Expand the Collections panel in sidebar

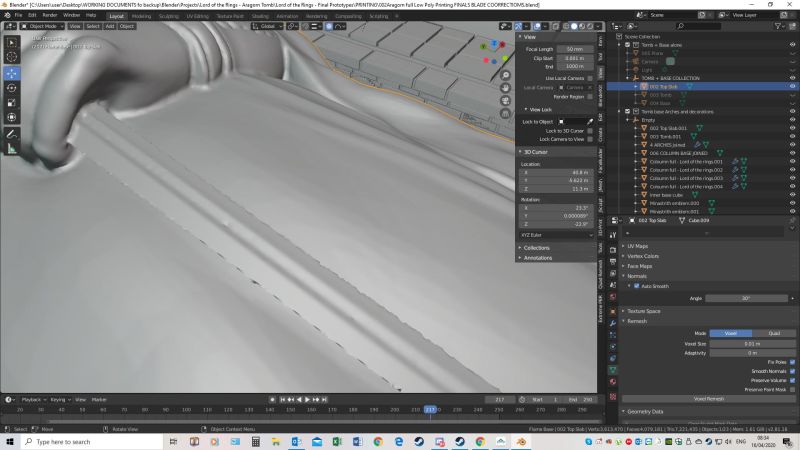click(x=536, y=248)
